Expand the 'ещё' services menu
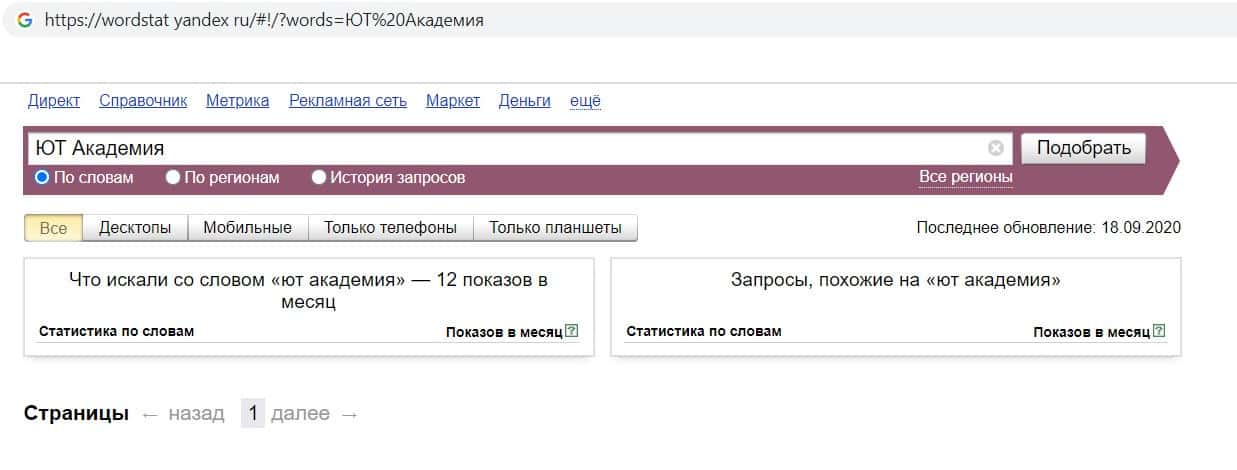Image resolution: width=1237 pixels, height=470 pixels. (x=585, y=100)
